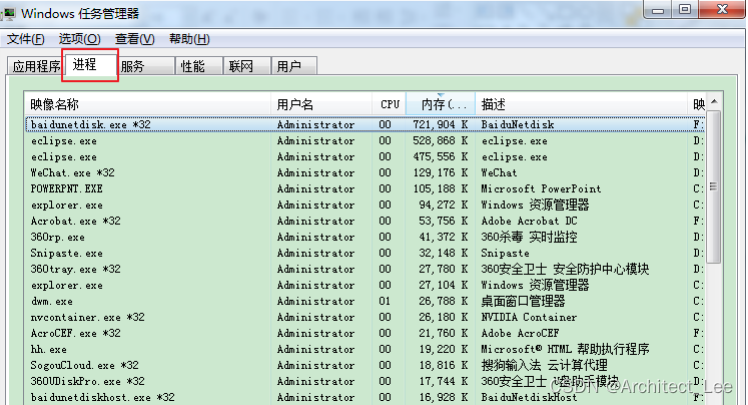Switch to the 服务 tab
The width and height of the screenshot is (748, 405).
tap(145, 66)
